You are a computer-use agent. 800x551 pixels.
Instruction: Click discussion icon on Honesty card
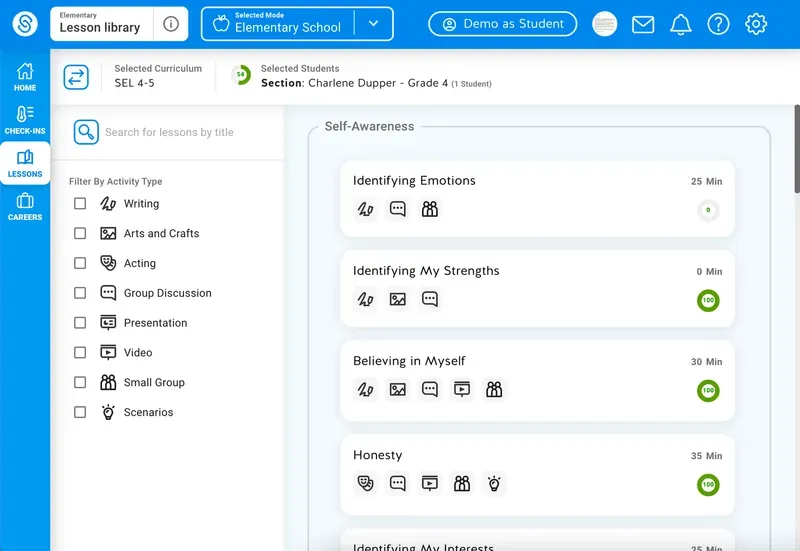[x=397, y=484]
